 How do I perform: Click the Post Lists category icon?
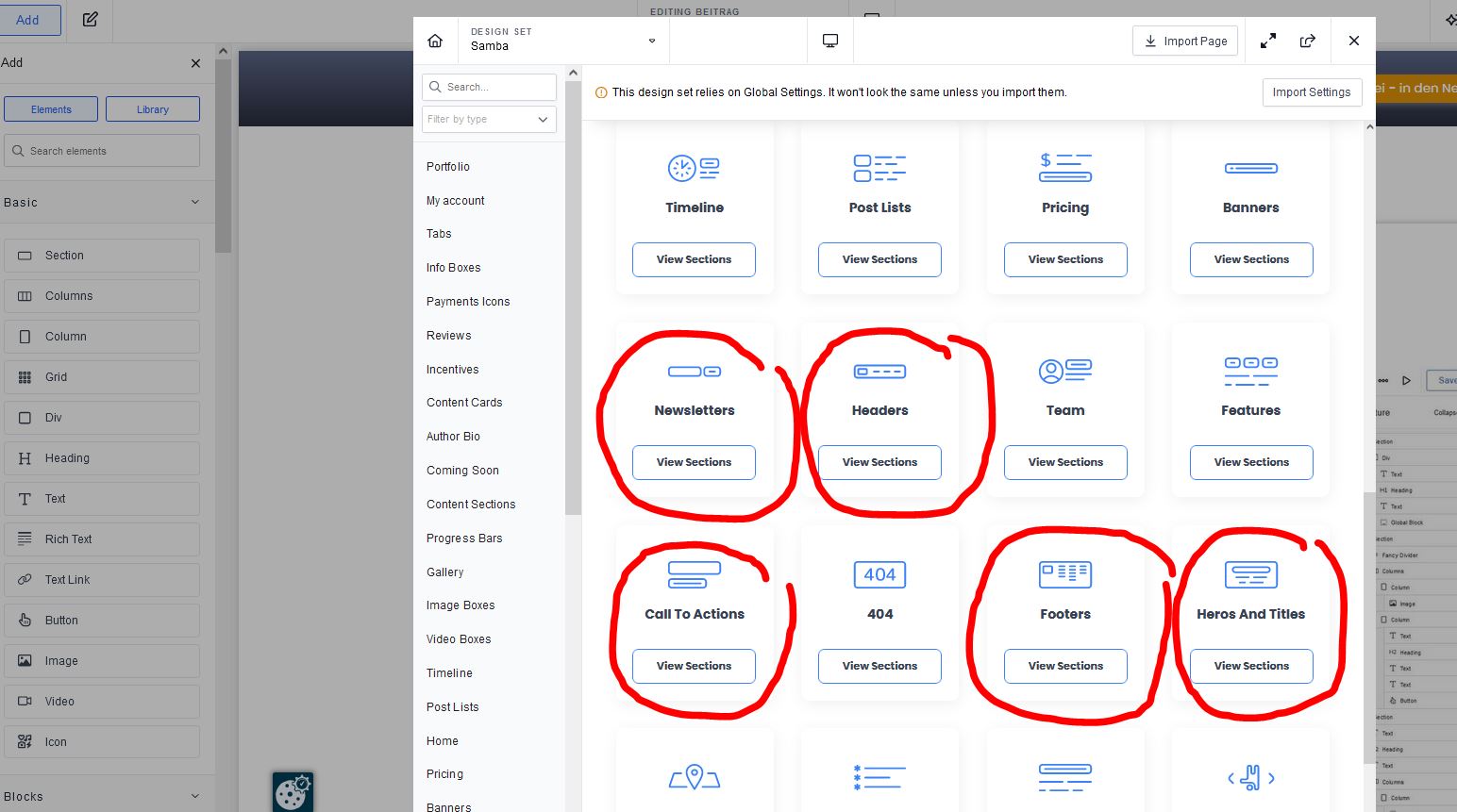point(879,168)
